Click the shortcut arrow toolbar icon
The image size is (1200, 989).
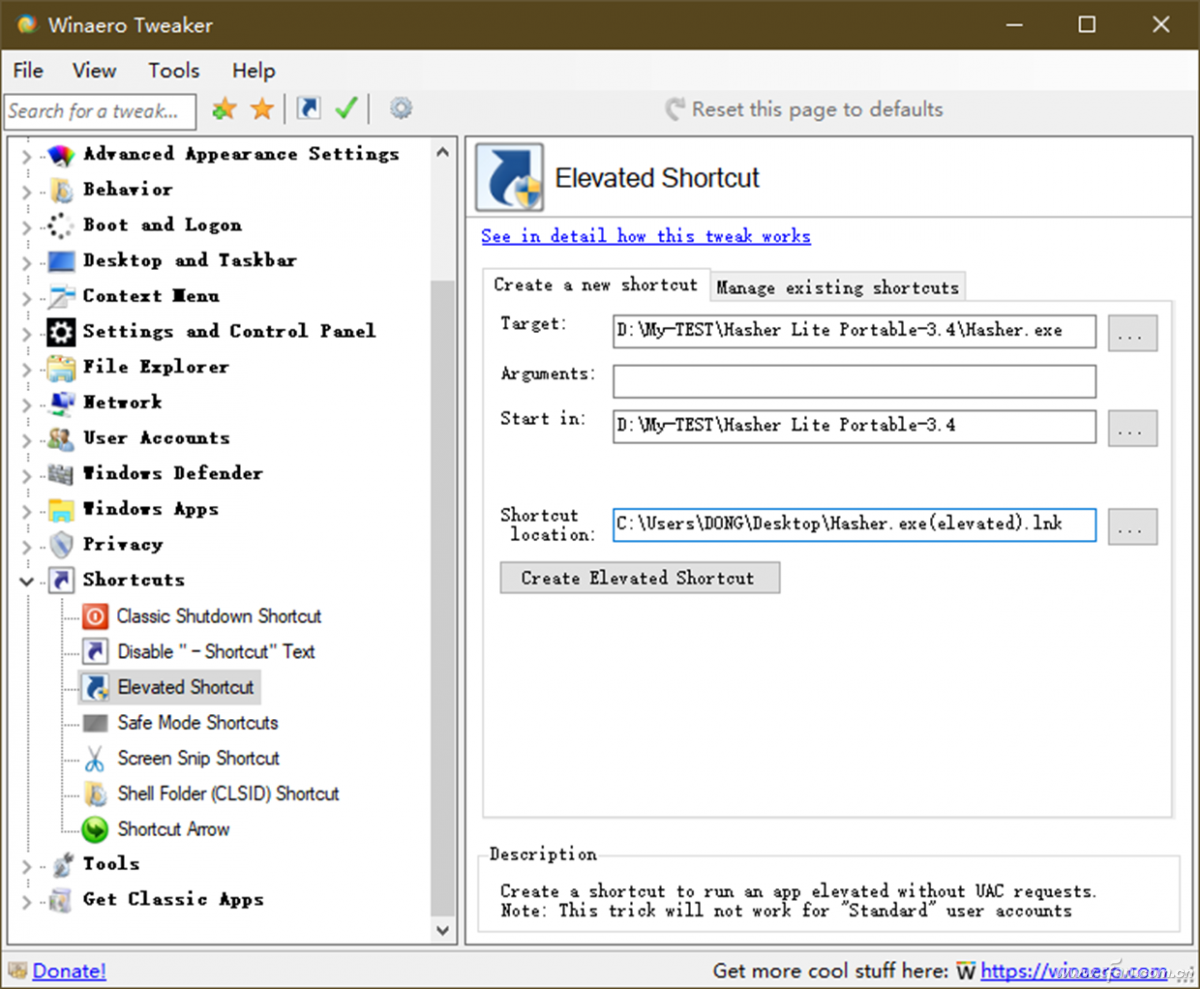(x=310, y=109)
